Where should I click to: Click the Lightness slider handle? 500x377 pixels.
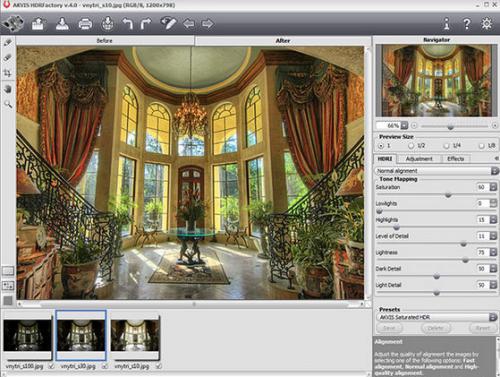tap(465, 260)
